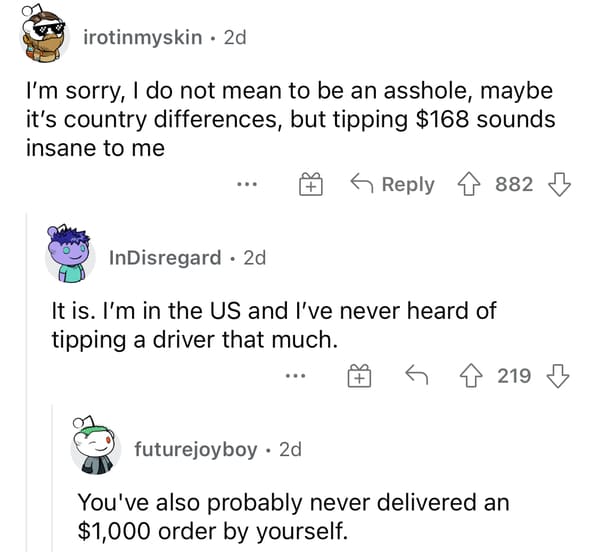Downvote InDisregard's comment
This screenshot has height=552, width=599.
[x=559, y=376]
